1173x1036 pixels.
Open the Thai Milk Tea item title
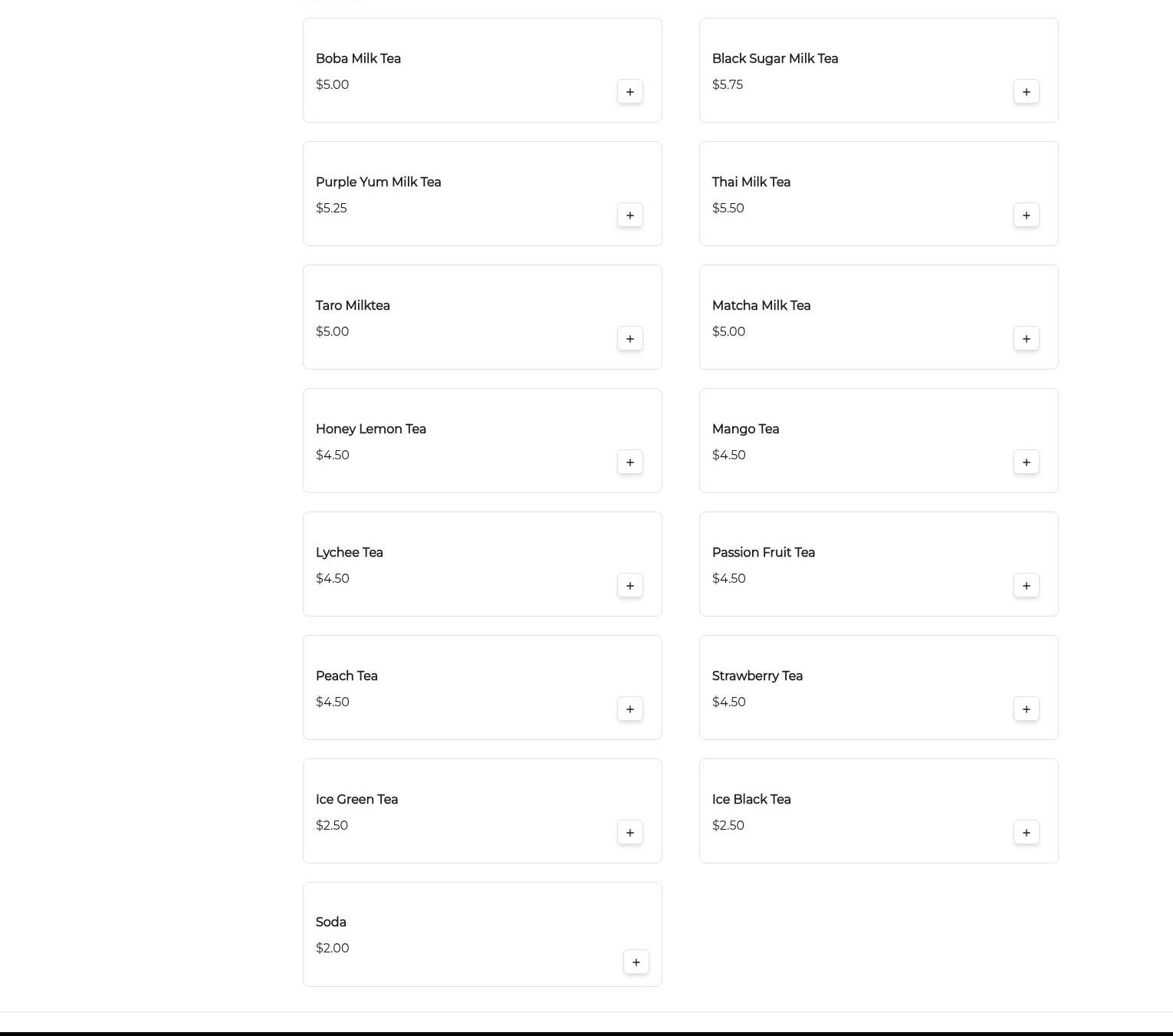751,182
